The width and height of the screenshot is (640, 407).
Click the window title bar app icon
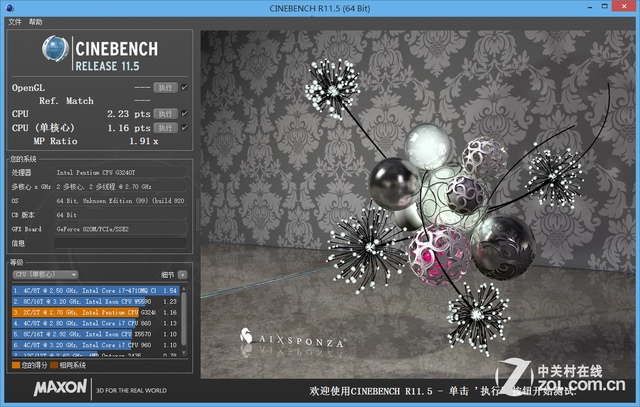tap(10, 7)
